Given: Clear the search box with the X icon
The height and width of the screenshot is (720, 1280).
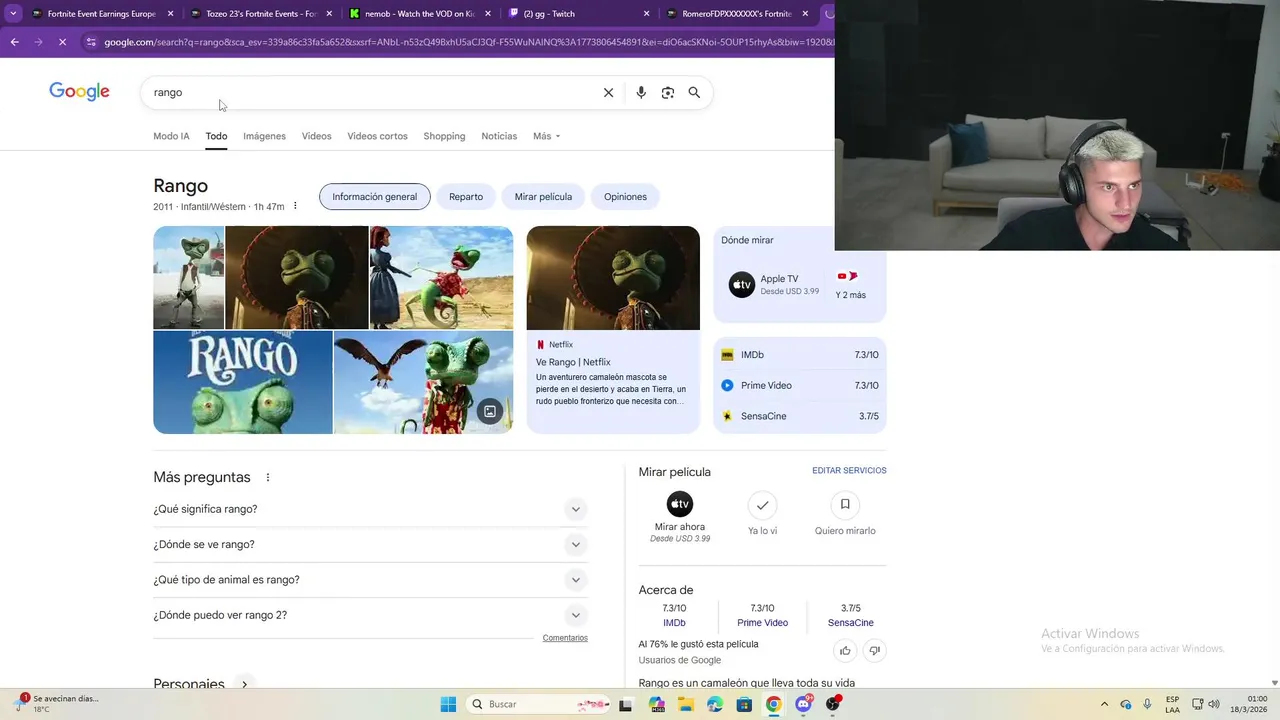Looking at the screenshot, I should [x=608, y=92].
